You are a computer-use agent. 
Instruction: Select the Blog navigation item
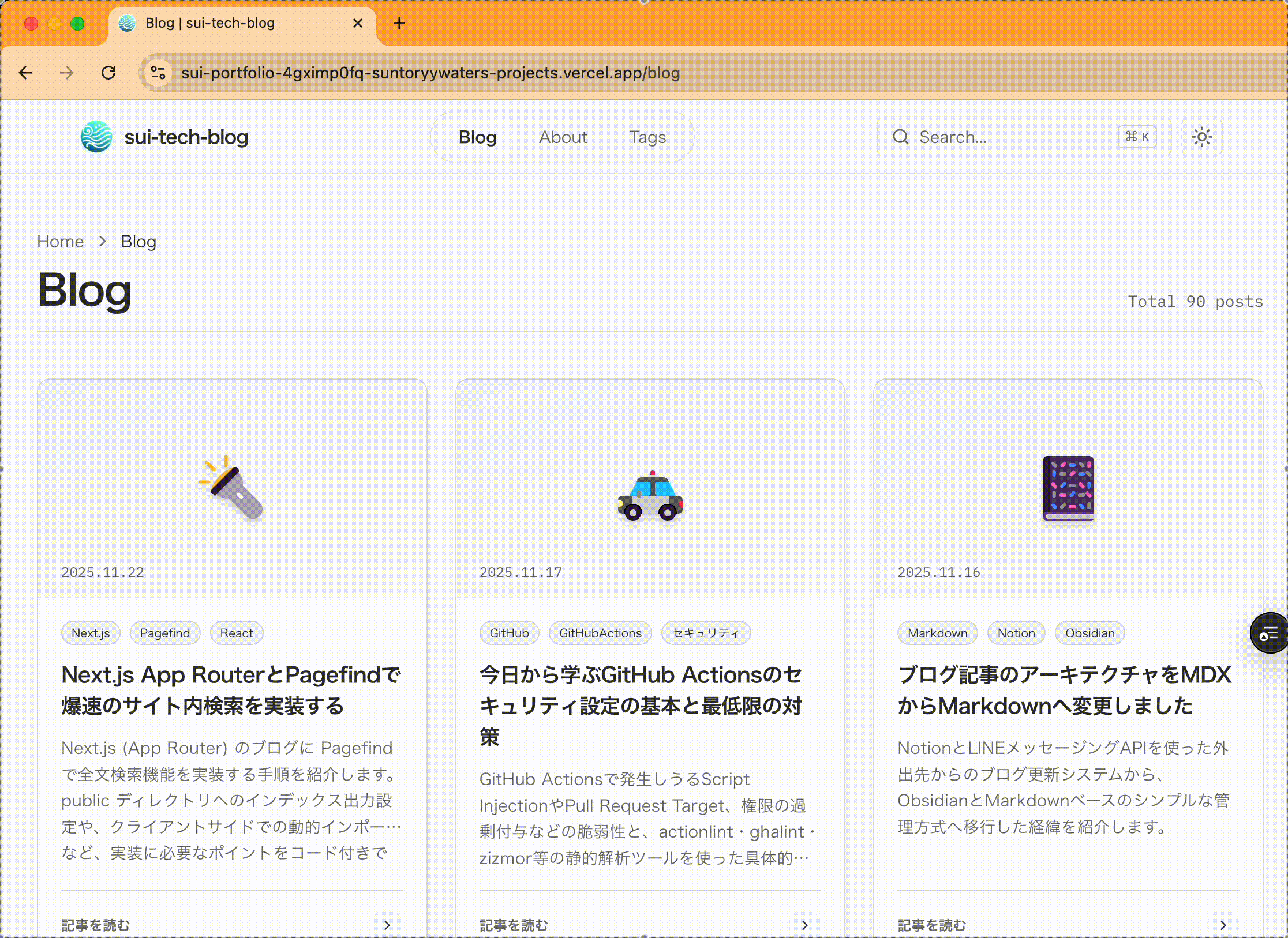[477, 137]
